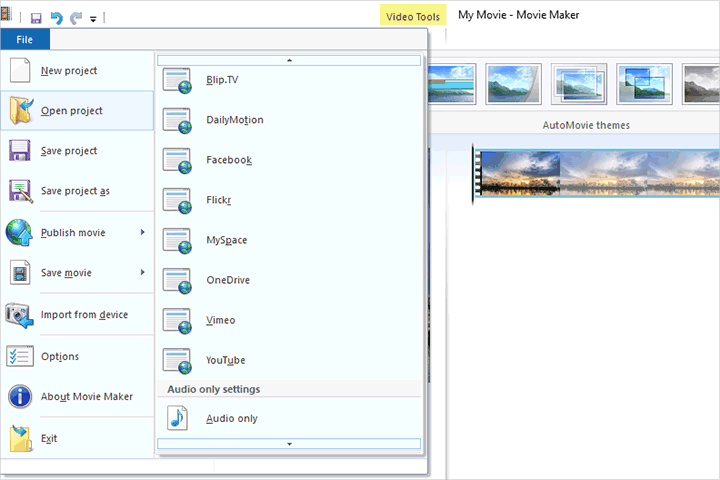
Task: Click the Publish movie globe icon
Action: point(19,232)
